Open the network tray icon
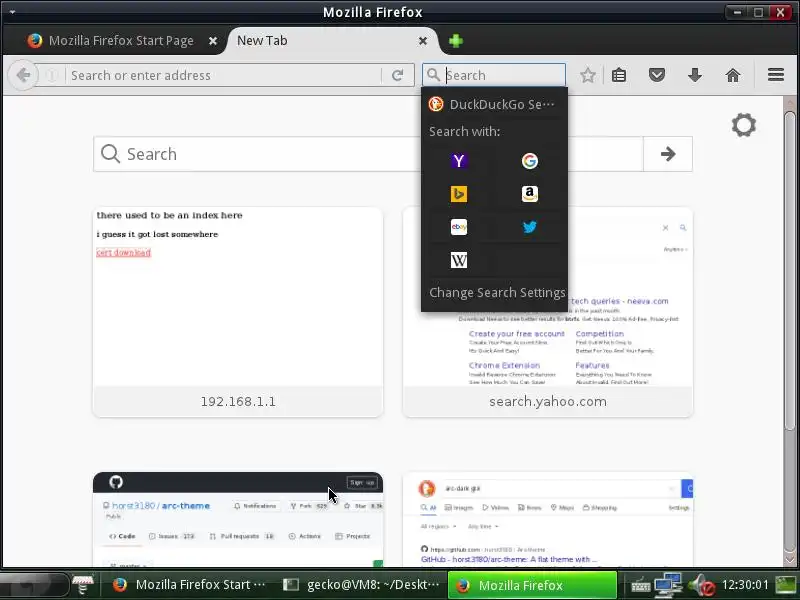 669,585
